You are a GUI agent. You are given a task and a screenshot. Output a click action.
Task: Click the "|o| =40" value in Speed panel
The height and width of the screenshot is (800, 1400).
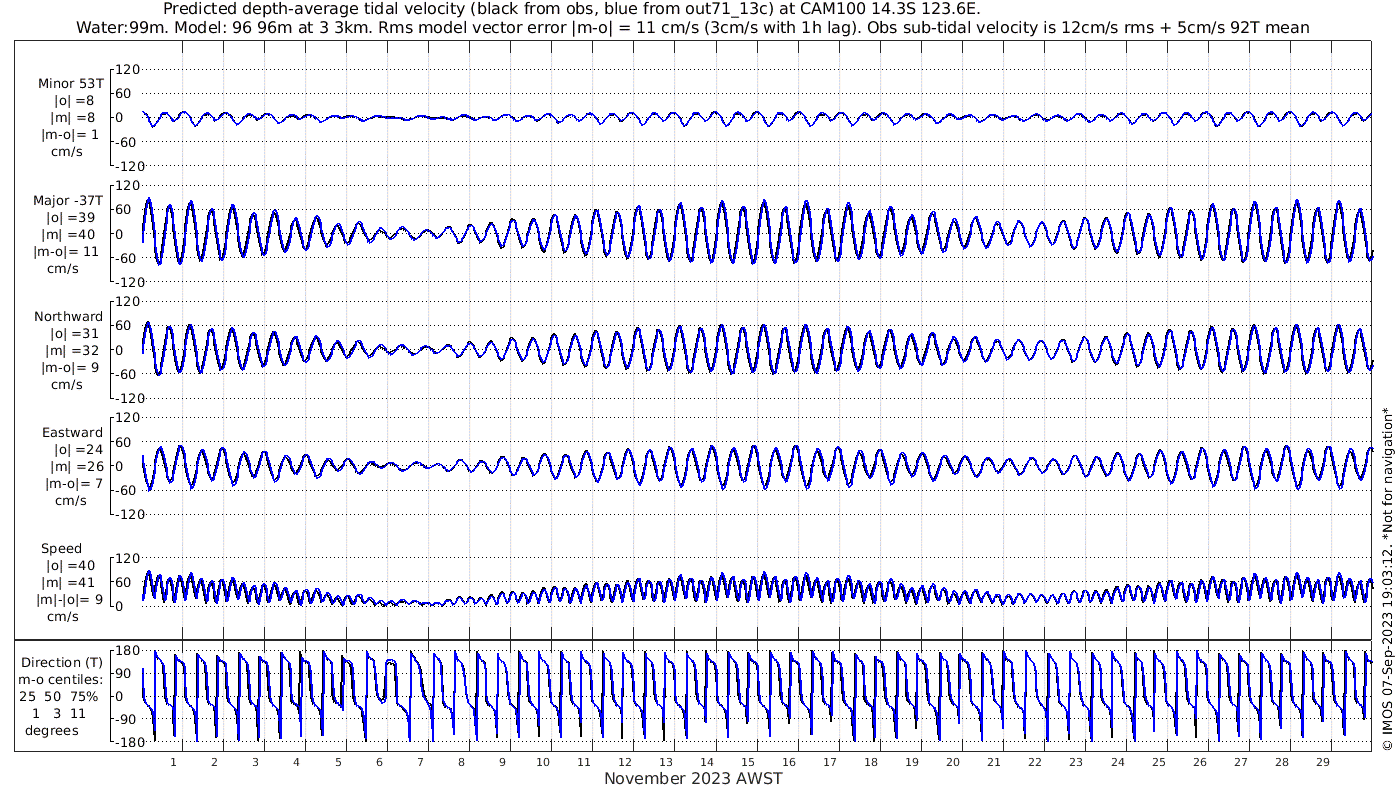tap(71, 566)
